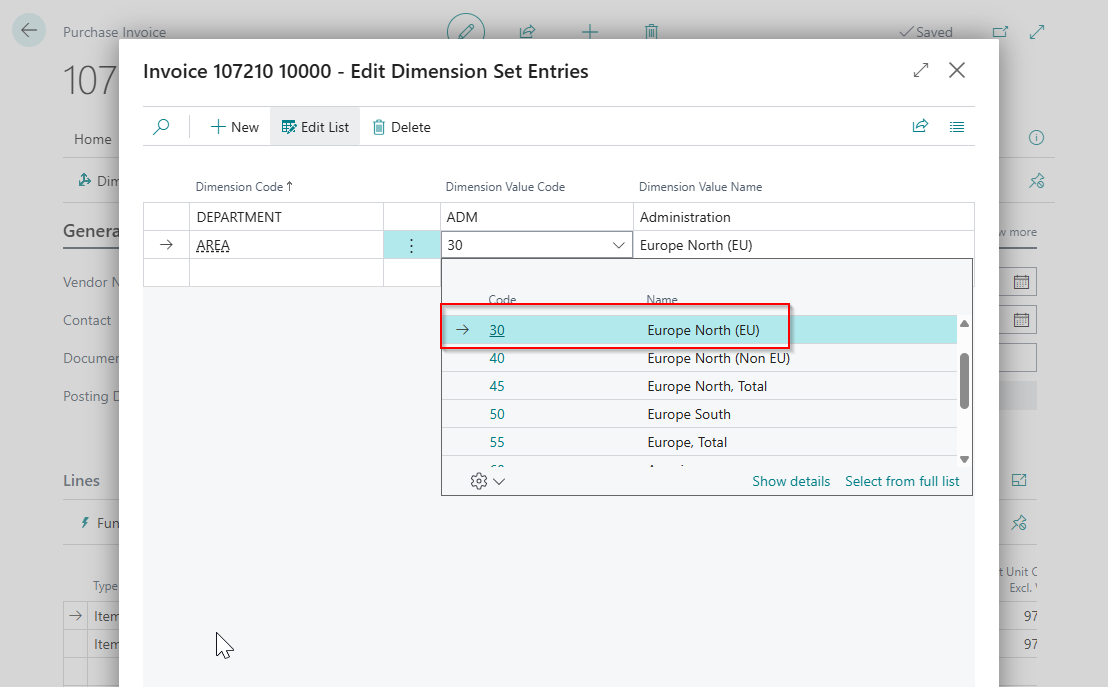1108x687 pixels.
Task: Toggle the Edit List mode
Action: [x=315, y=127]
